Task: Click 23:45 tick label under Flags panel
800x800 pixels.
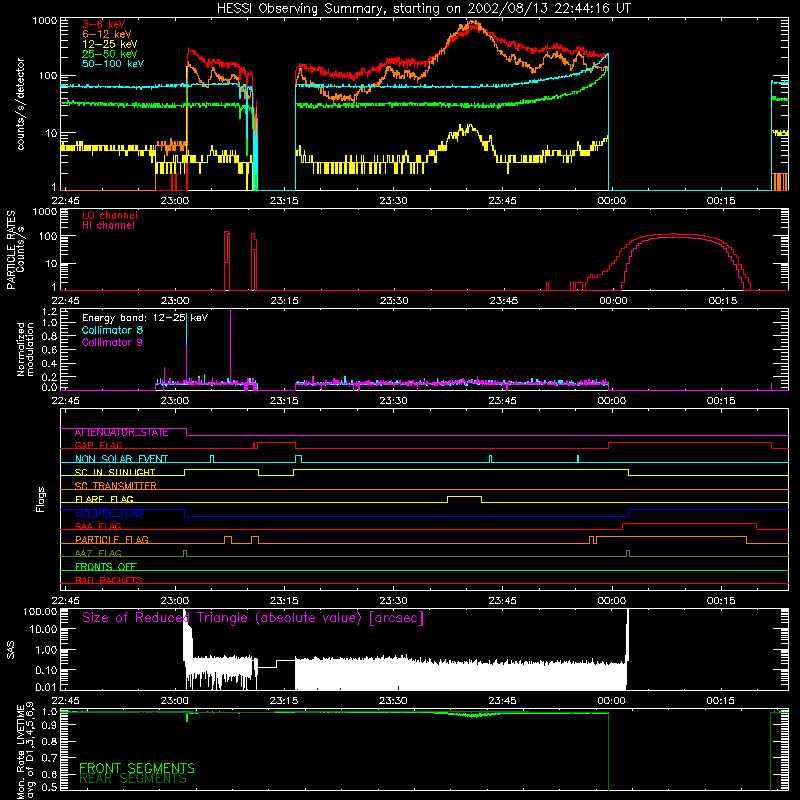Action: (503, 601)
